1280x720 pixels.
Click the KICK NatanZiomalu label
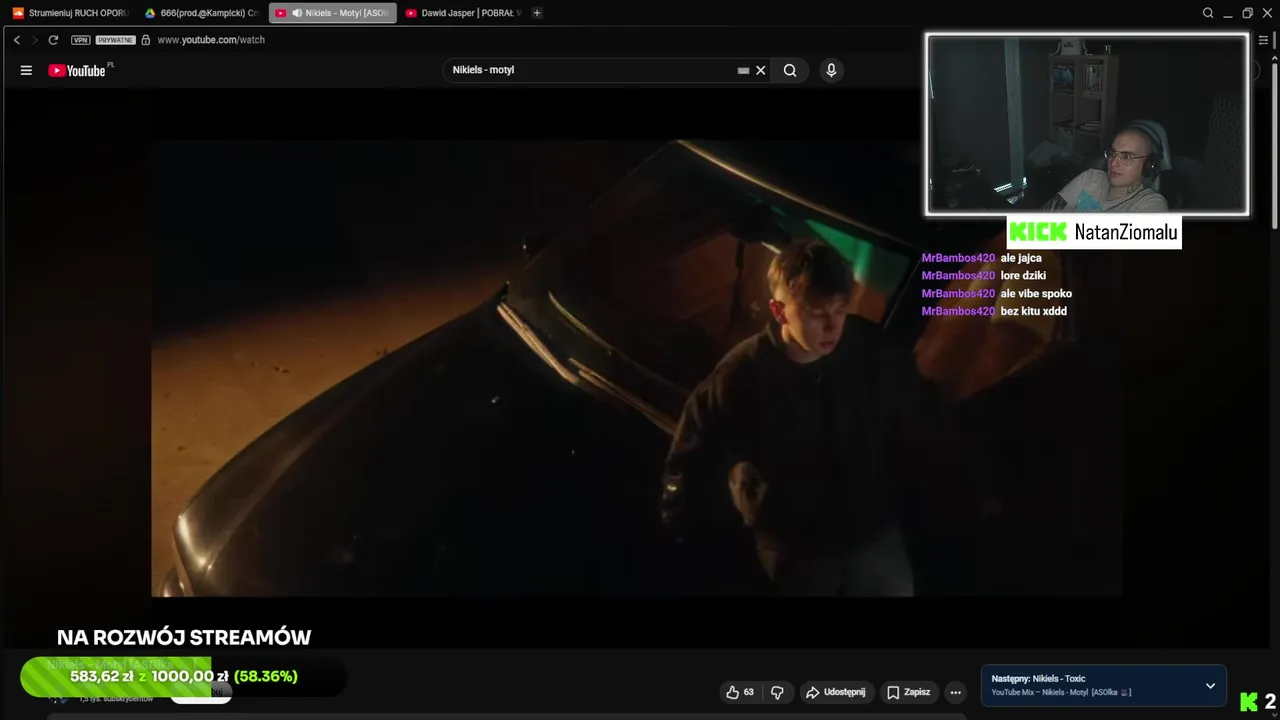point(1093,232)
